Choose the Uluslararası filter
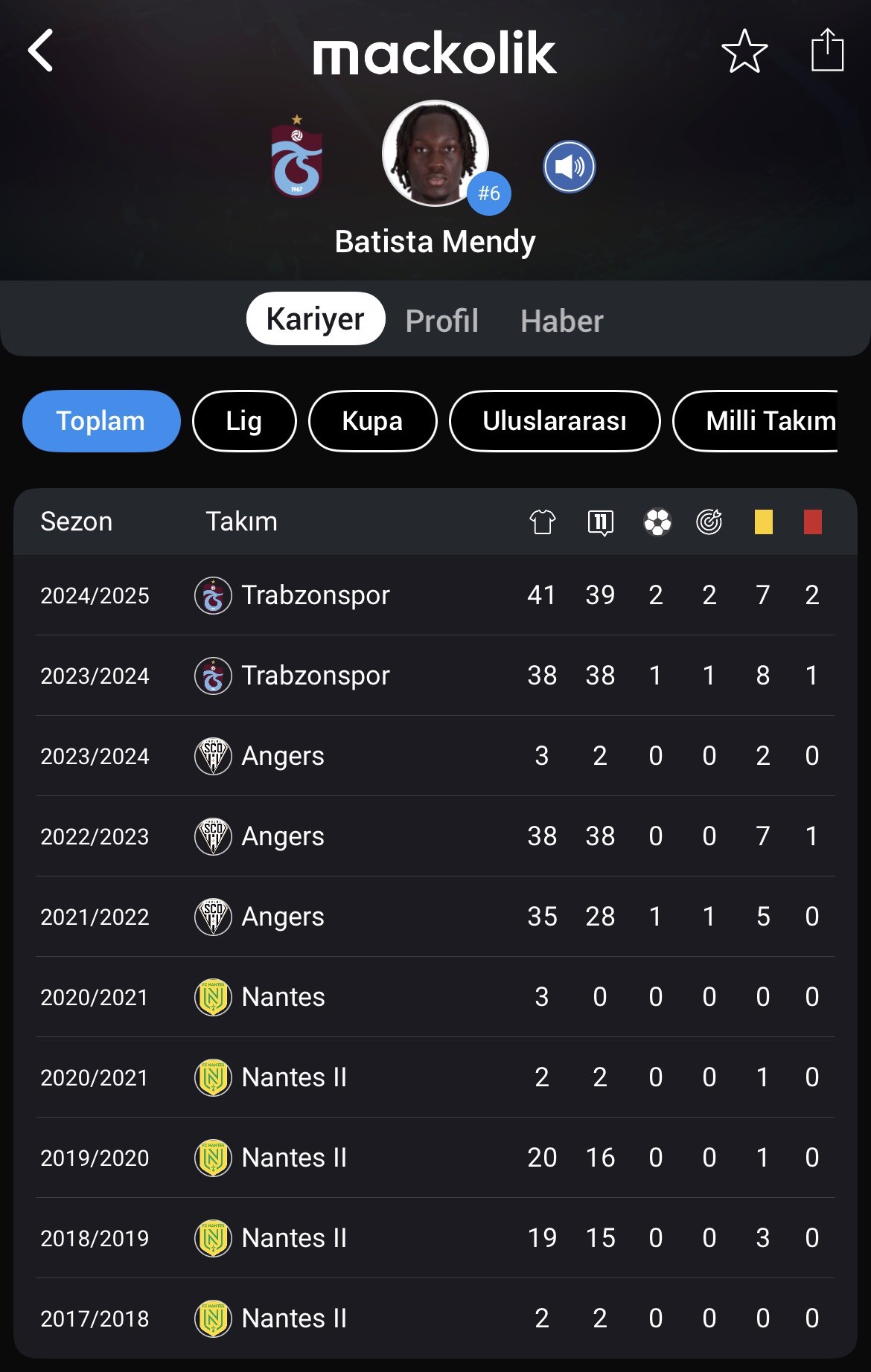 555,421
